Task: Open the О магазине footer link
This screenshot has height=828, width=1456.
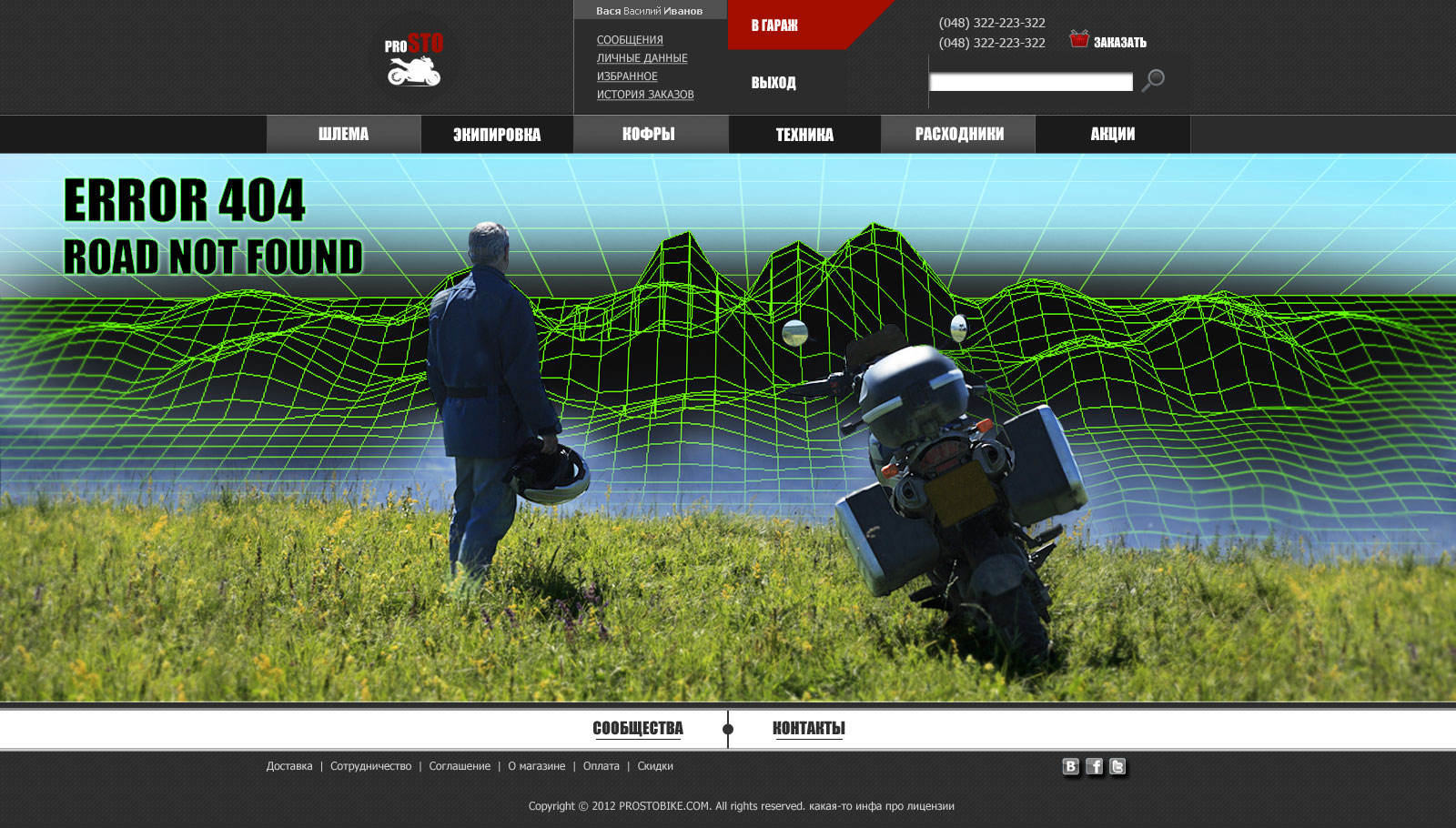Action: pyautogui.click(x=537, y=766)
